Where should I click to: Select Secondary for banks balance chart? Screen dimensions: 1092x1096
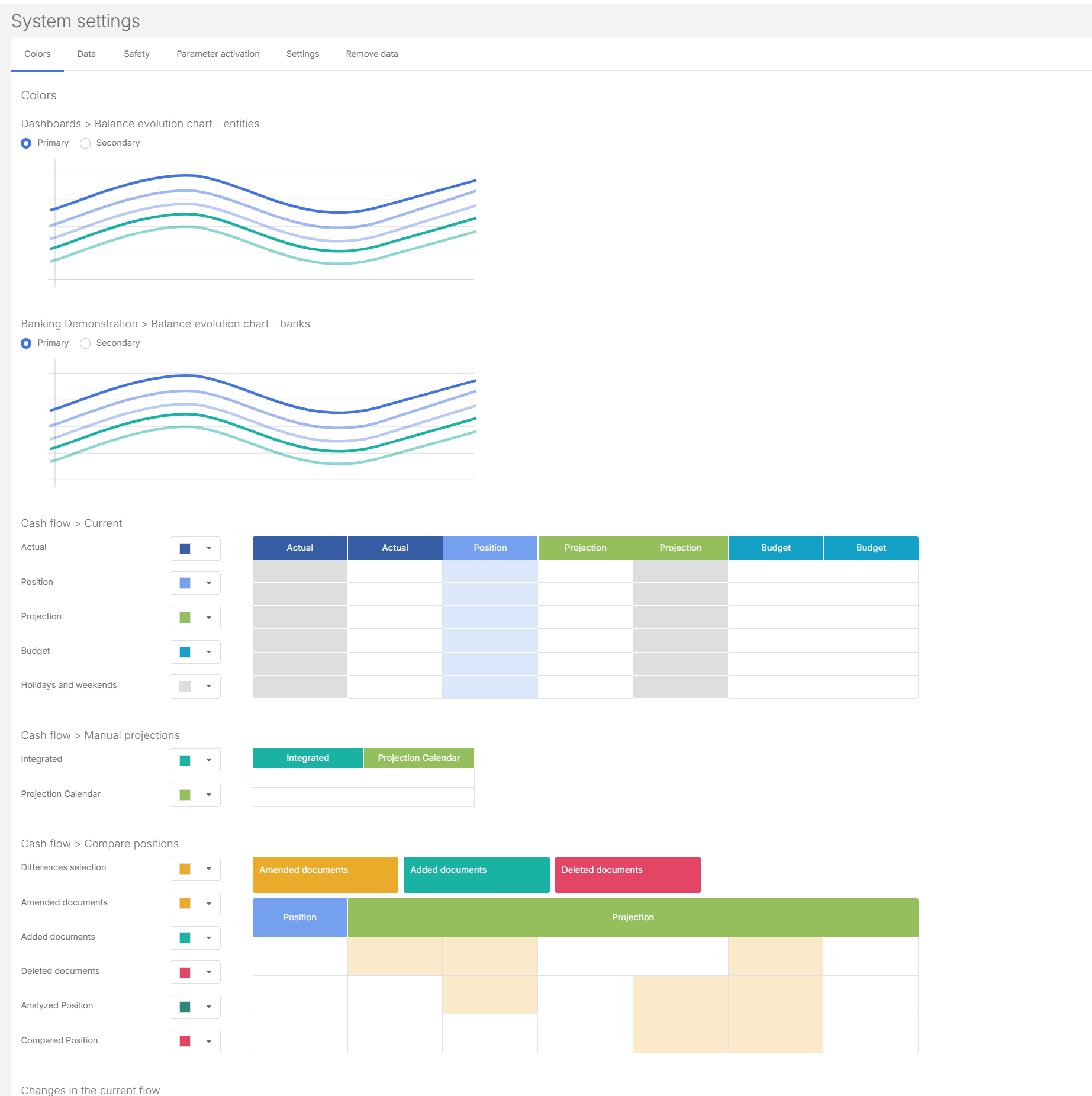[85, 343]
